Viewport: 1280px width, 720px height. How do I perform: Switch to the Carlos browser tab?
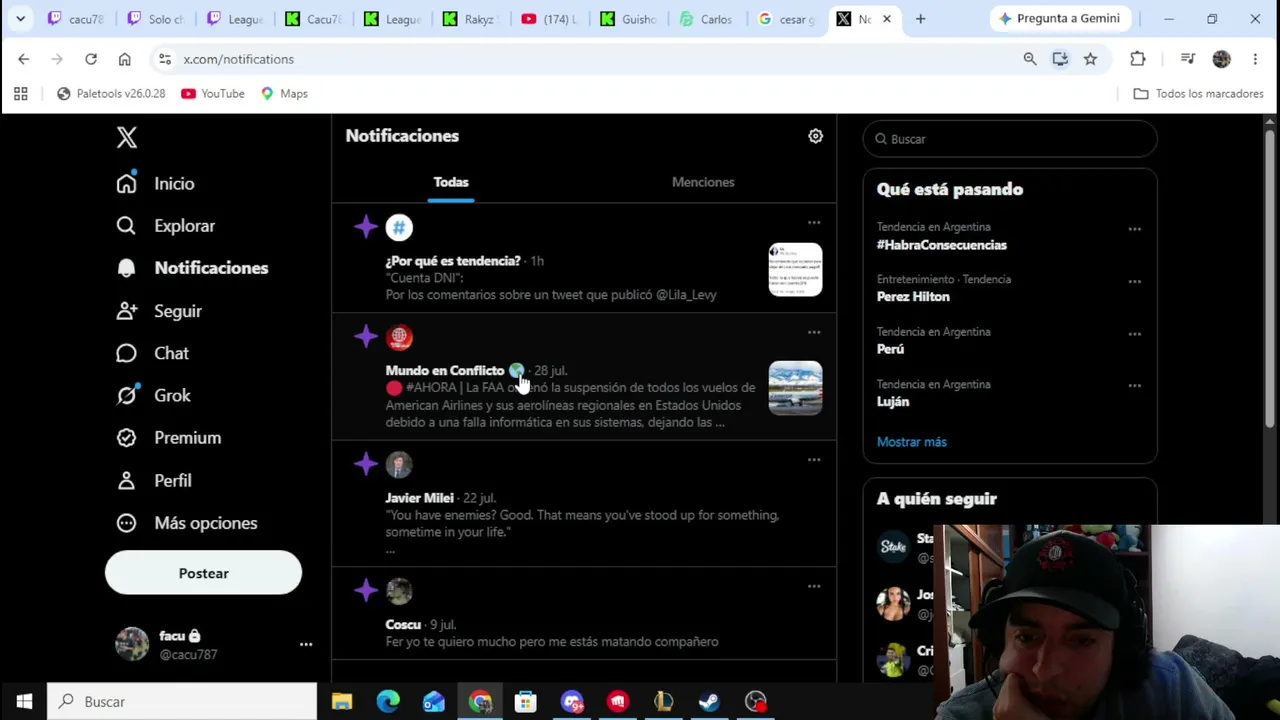(x=708, y=19)
